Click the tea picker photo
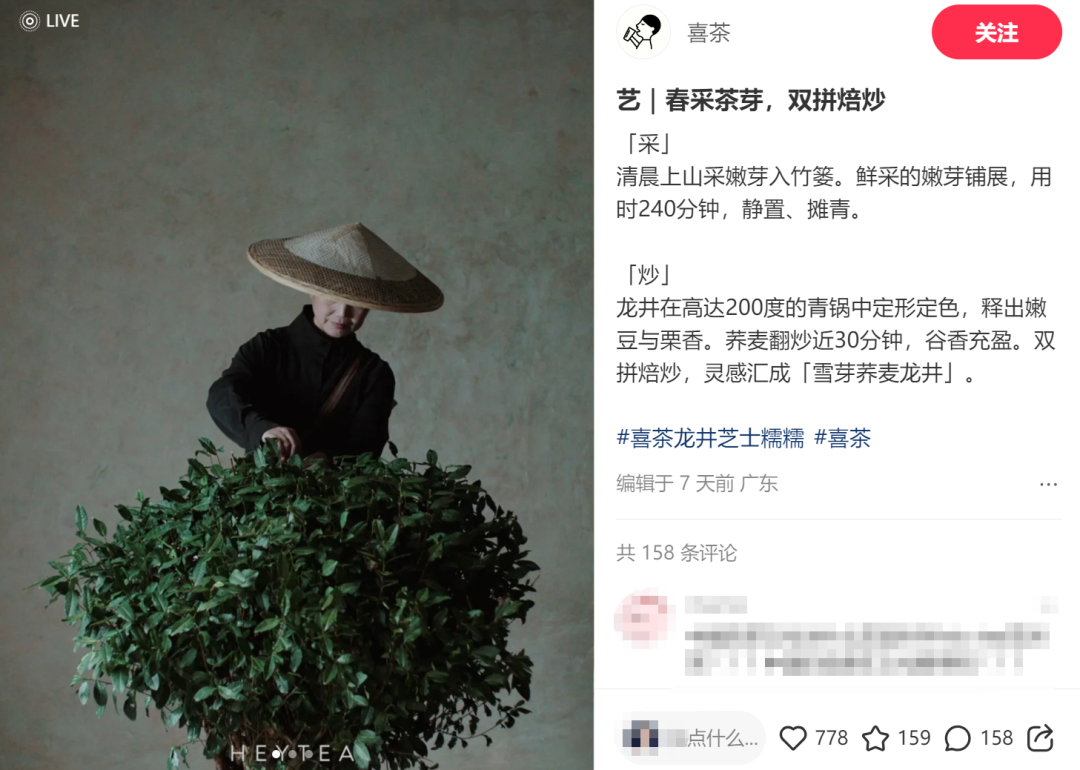This screenshot has width=1080, height=770. [297, 385]
